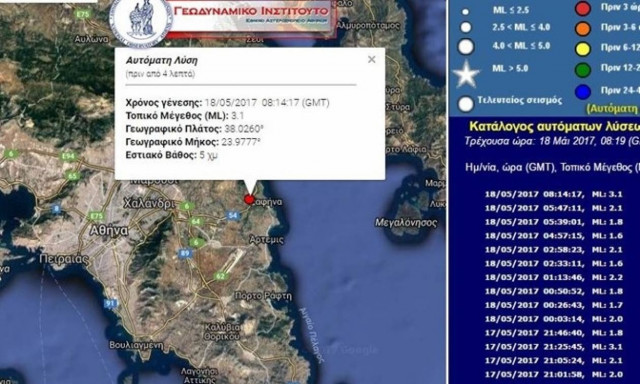640x384 pixels.
Task: Select catalog entry 18/05/2017 05:39:01
Action: pos(553,222)
